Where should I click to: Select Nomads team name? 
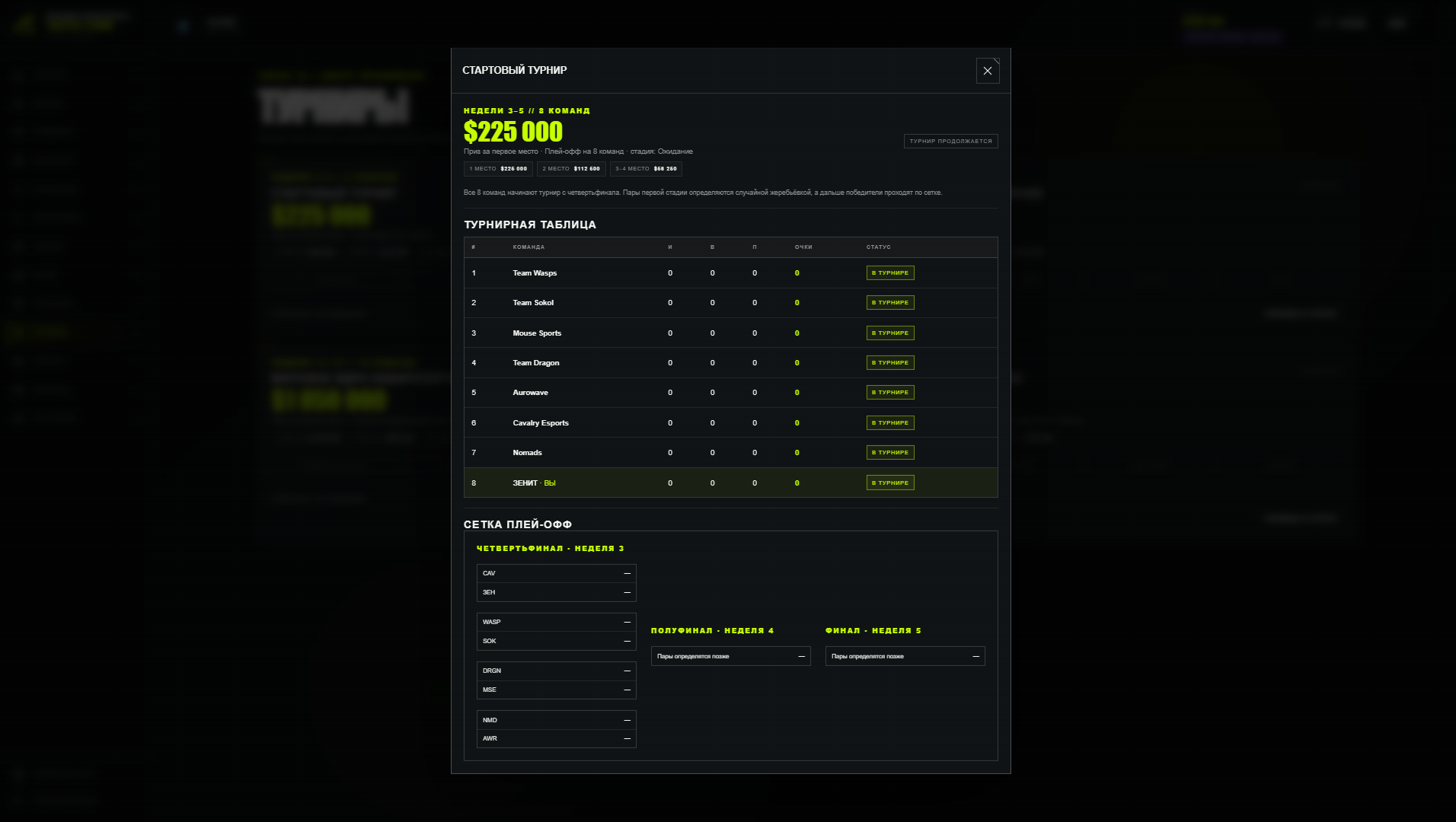click(x=528, y=453)
